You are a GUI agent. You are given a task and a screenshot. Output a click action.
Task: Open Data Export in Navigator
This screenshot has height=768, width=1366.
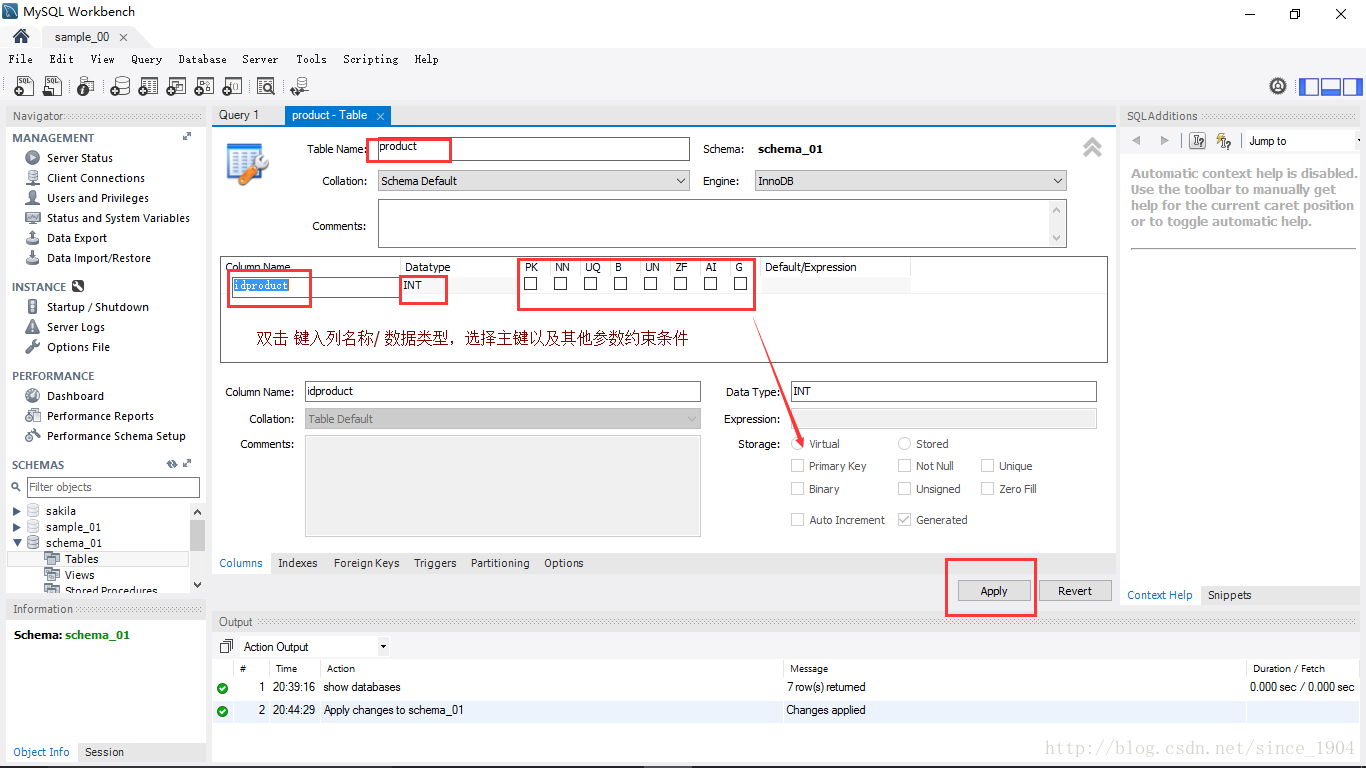(x=76, y=238)
